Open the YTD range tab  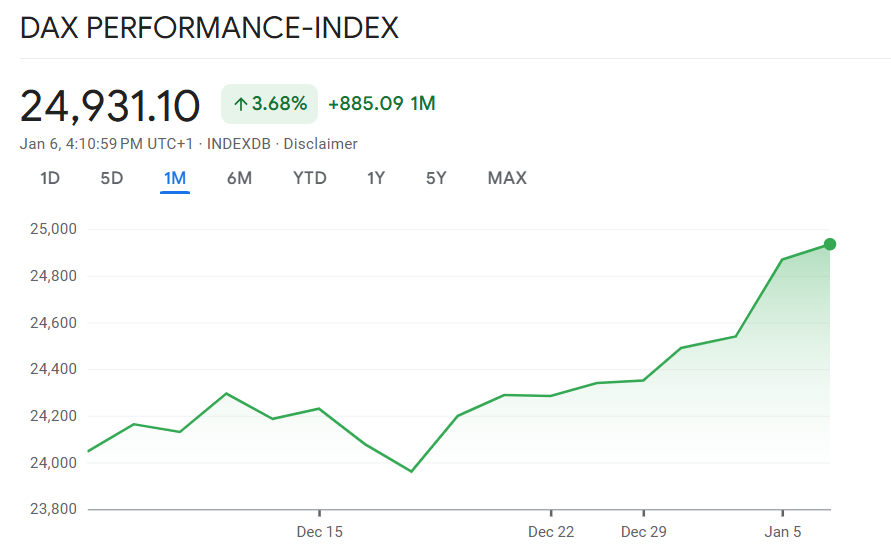tap(310, 179)
